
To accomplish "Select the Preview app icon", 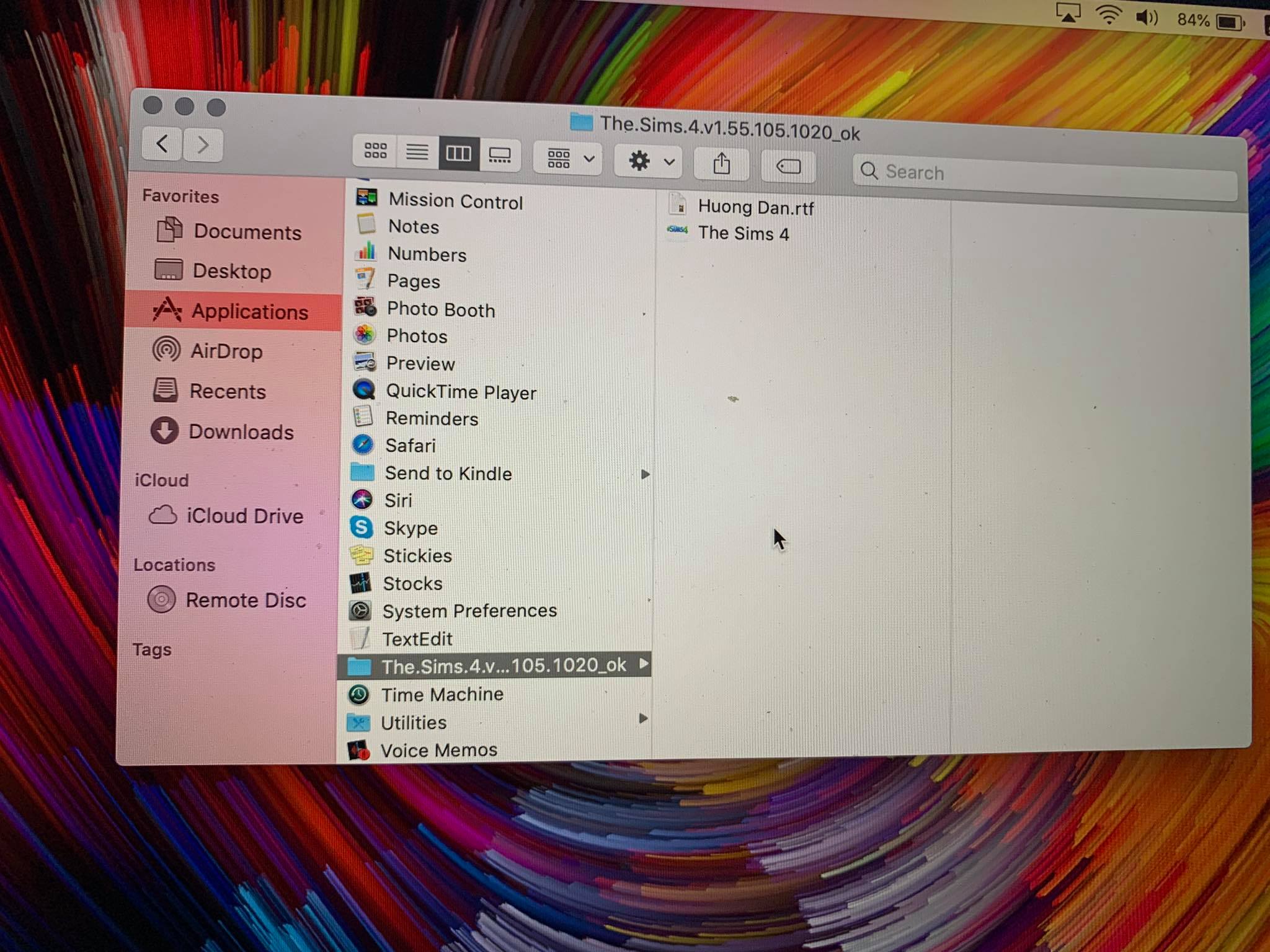I will pyautogui.click(x=365, y=361).
